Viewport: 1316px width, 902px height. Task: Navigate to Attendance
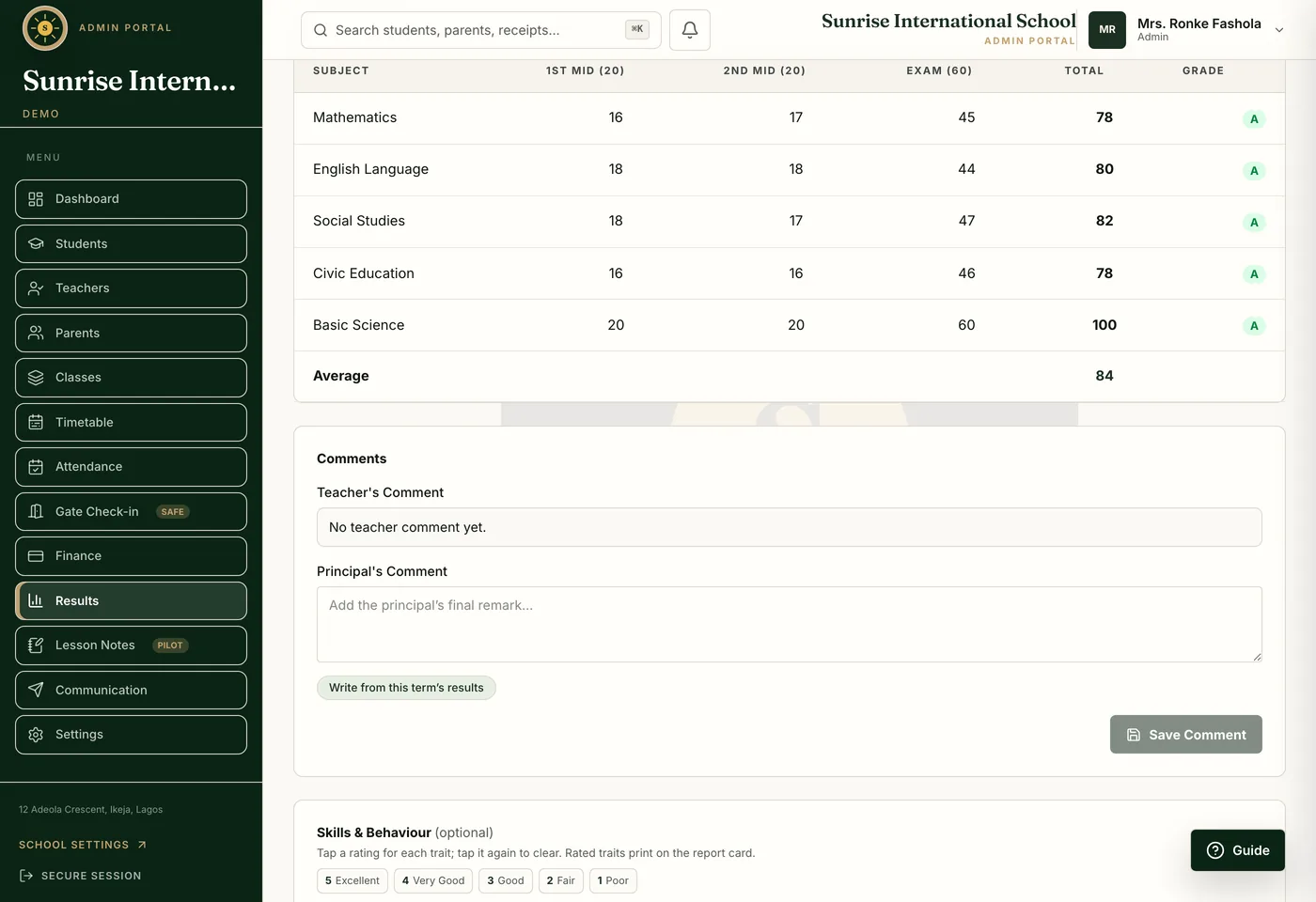(131, 467)
